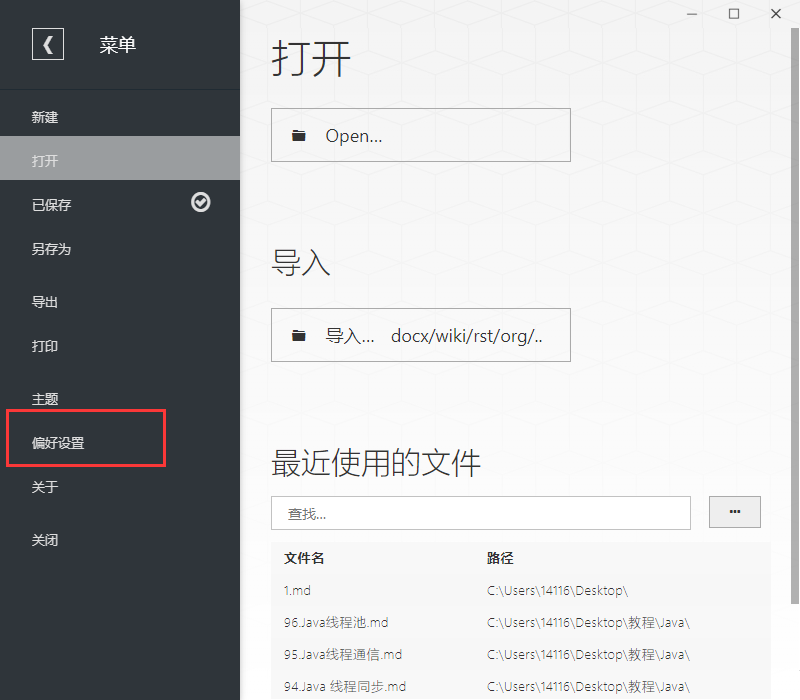Click the checkmark icon next to 已保存
800x700 pixels.
(200, 202)
